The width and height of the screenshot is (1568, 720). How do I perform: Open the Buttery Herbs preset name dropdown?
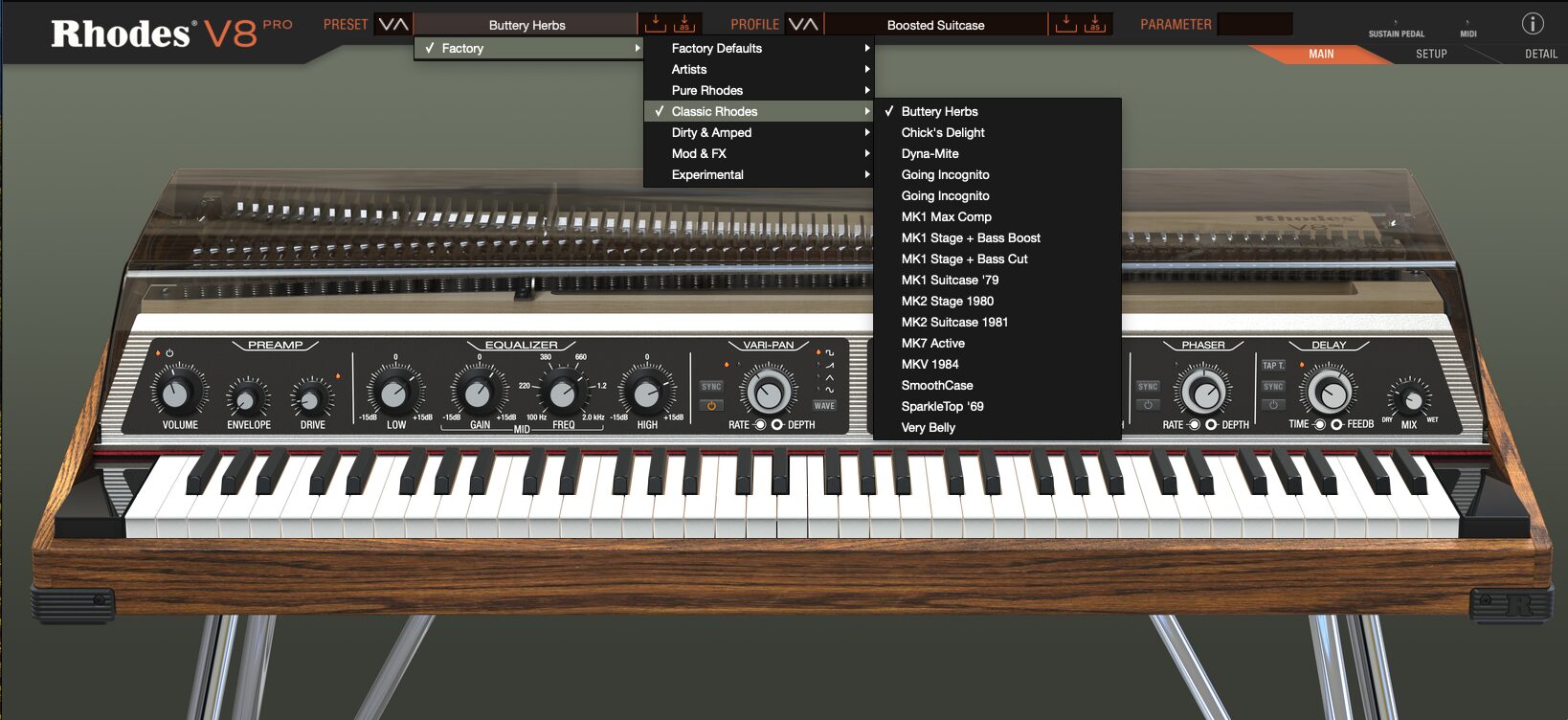tap(526, 25)
